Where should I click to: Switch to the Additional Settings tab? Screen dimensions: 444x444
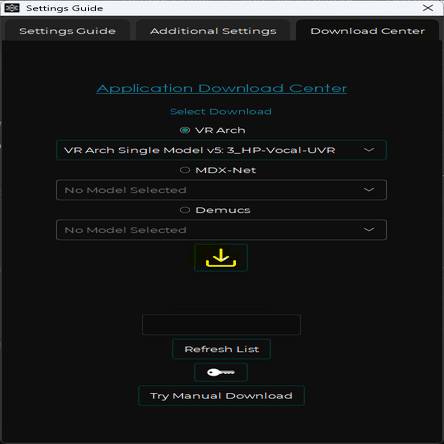point(213,31)
